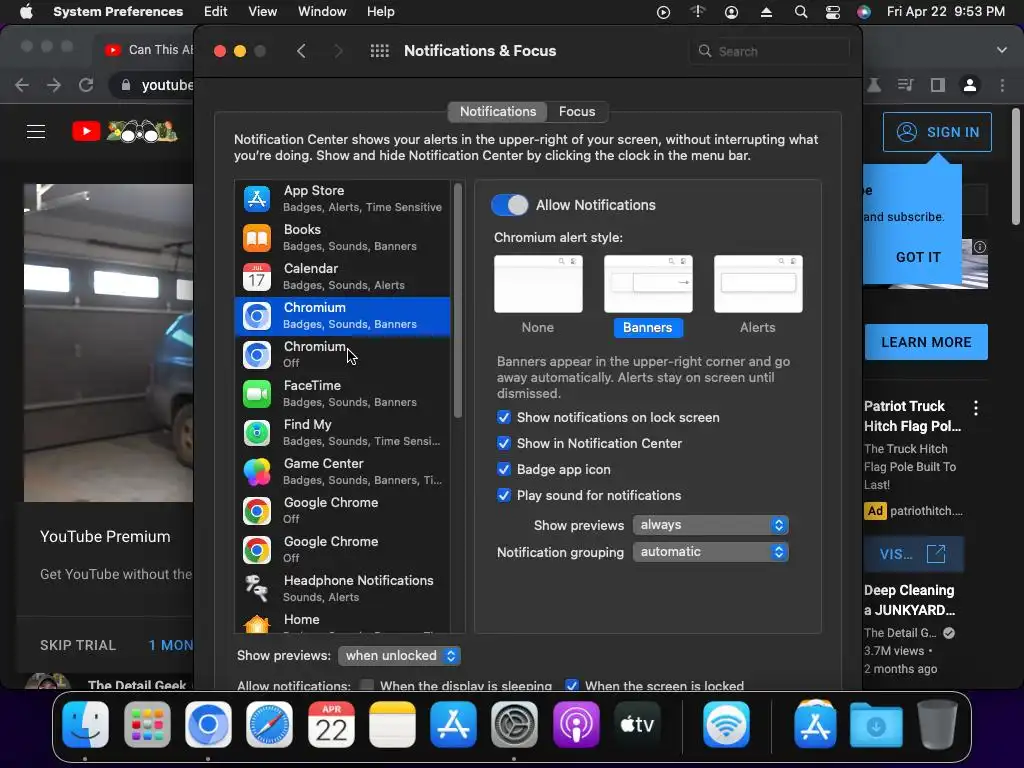
Task: Select FaceTime in the notifications list
Action: (342, 394)
